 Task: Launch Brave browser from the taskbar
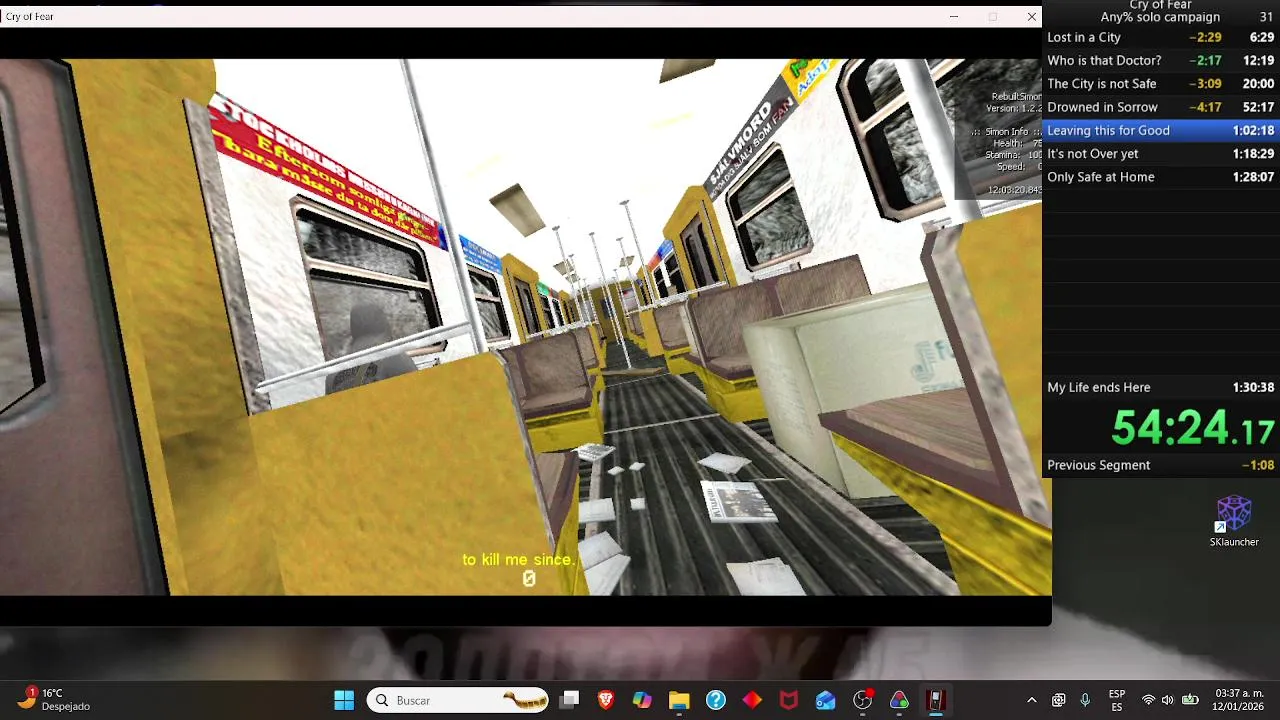pyautogui.click(x=605, y=700)
